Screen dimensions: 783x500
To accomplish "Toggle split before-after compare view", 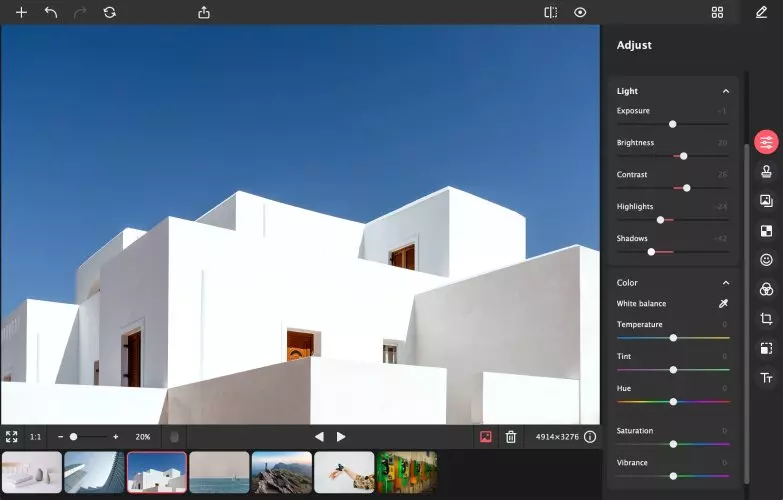I will pyautogui.click(x=550, y=12).
